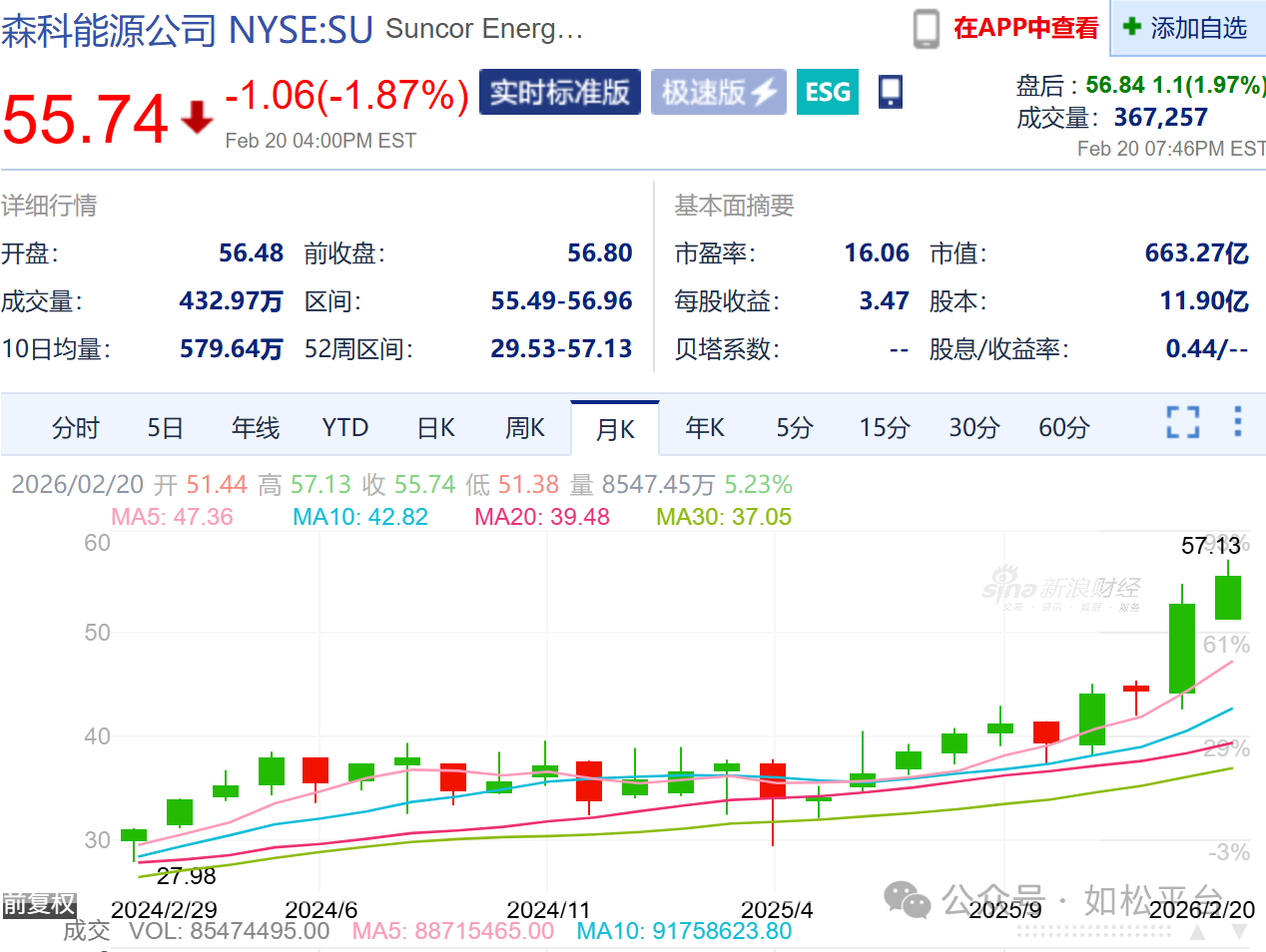The image size is (1266, 952).
Task: Click the mobile device icon beside ESG
Action: point(890,92)
